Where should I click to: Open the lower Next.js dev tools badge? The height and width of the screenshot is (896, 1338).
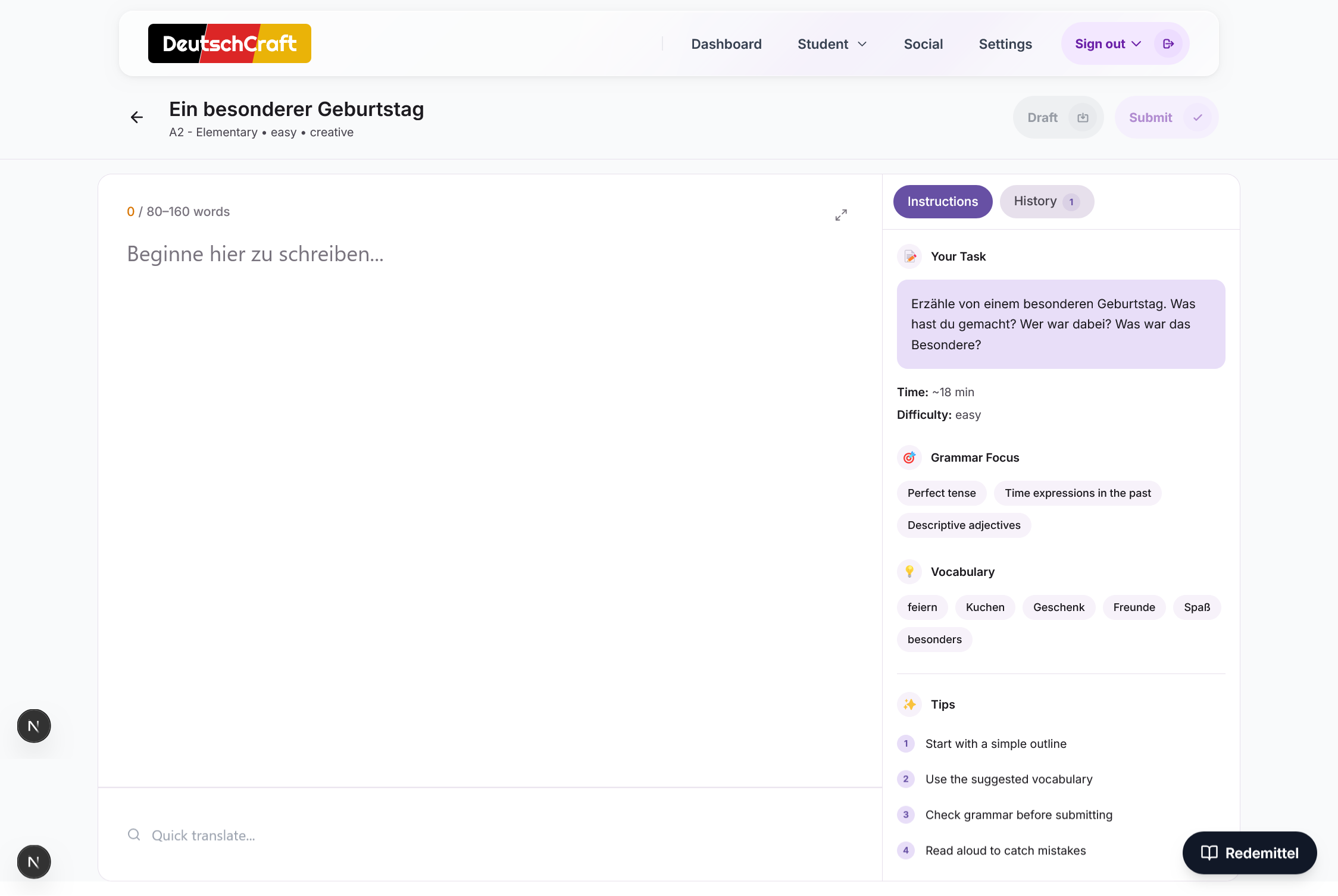point(34,861)
